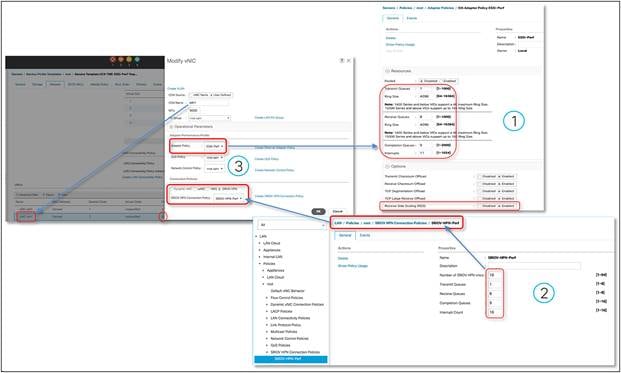Collapse the Operational Parameters section

pos(171,127)
